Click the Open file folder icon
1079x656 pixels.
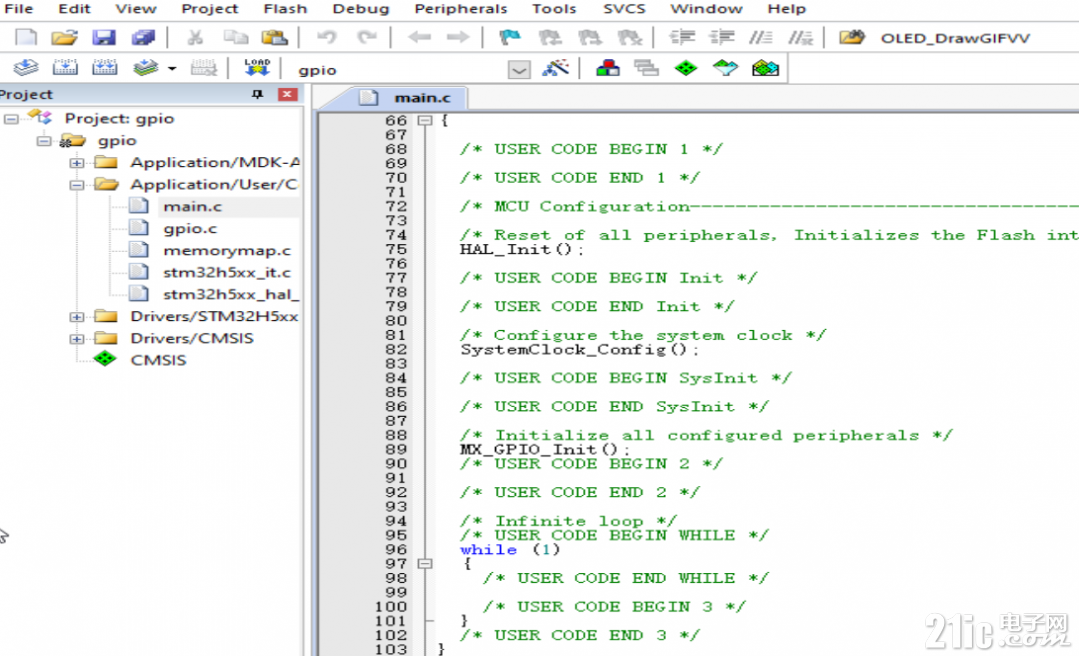64,37
